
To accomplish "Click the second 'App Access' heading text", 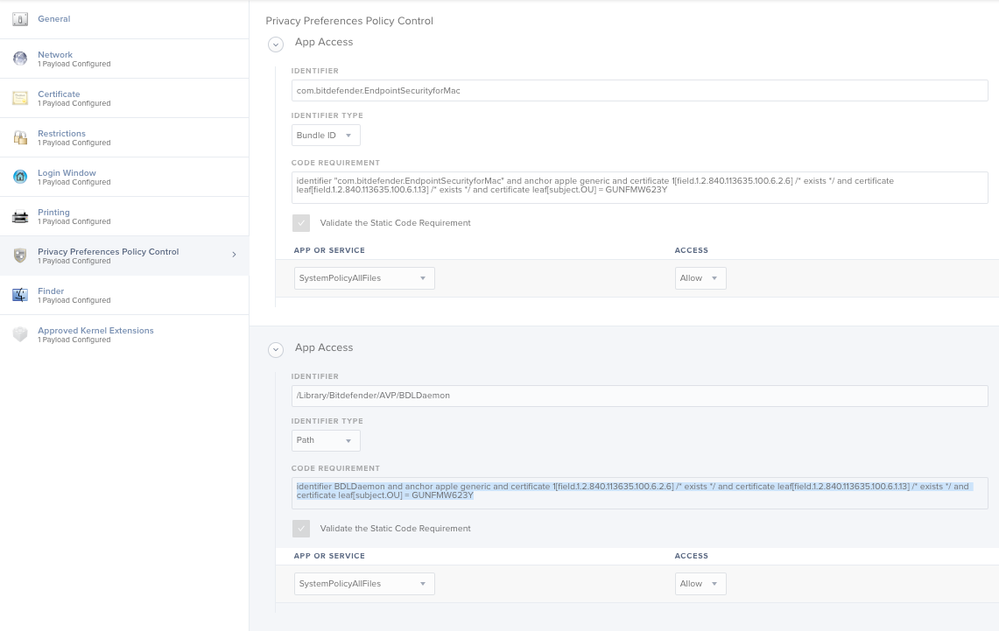I will pos(324,347).
